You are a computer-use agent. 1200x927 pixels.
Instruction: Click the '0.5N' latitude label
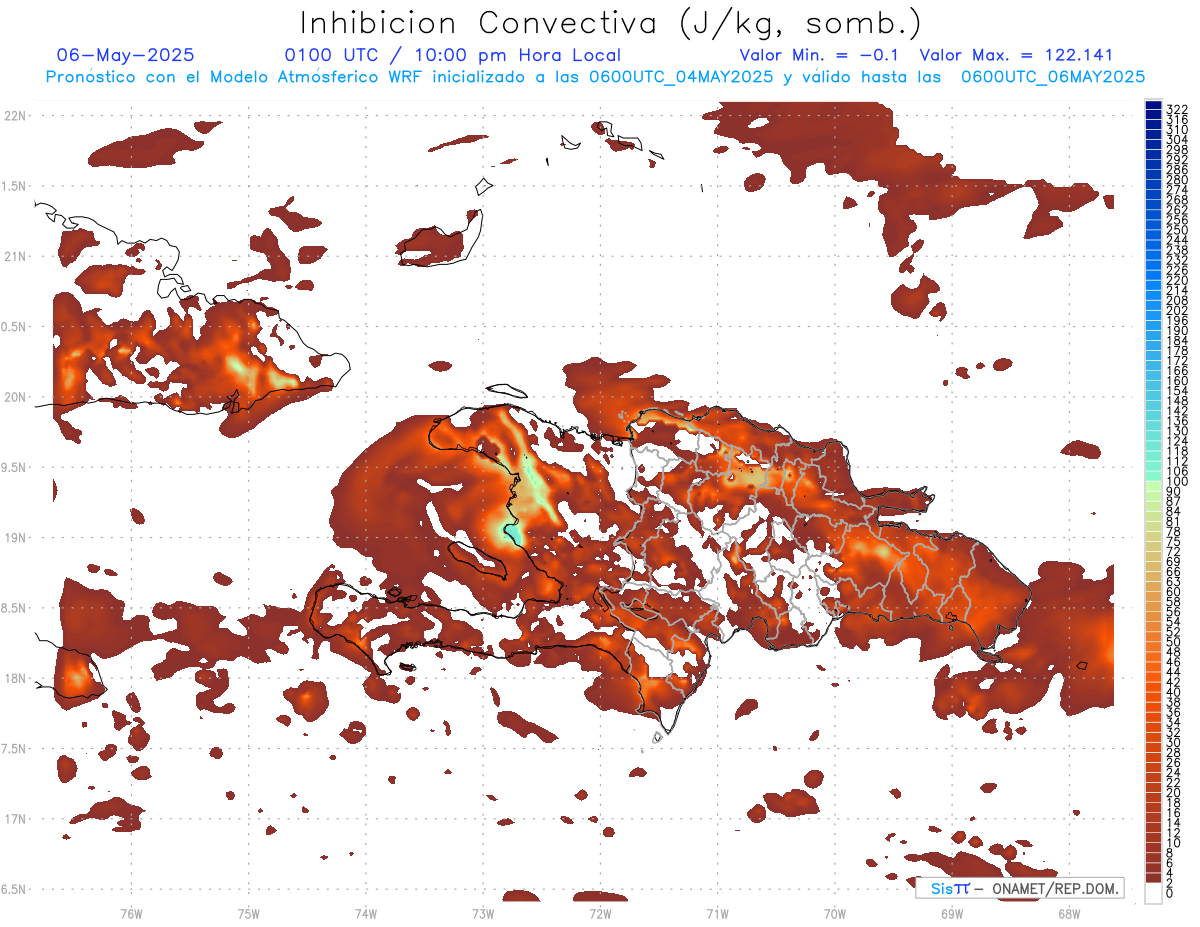pyautogui.click(x=15, y=327)
